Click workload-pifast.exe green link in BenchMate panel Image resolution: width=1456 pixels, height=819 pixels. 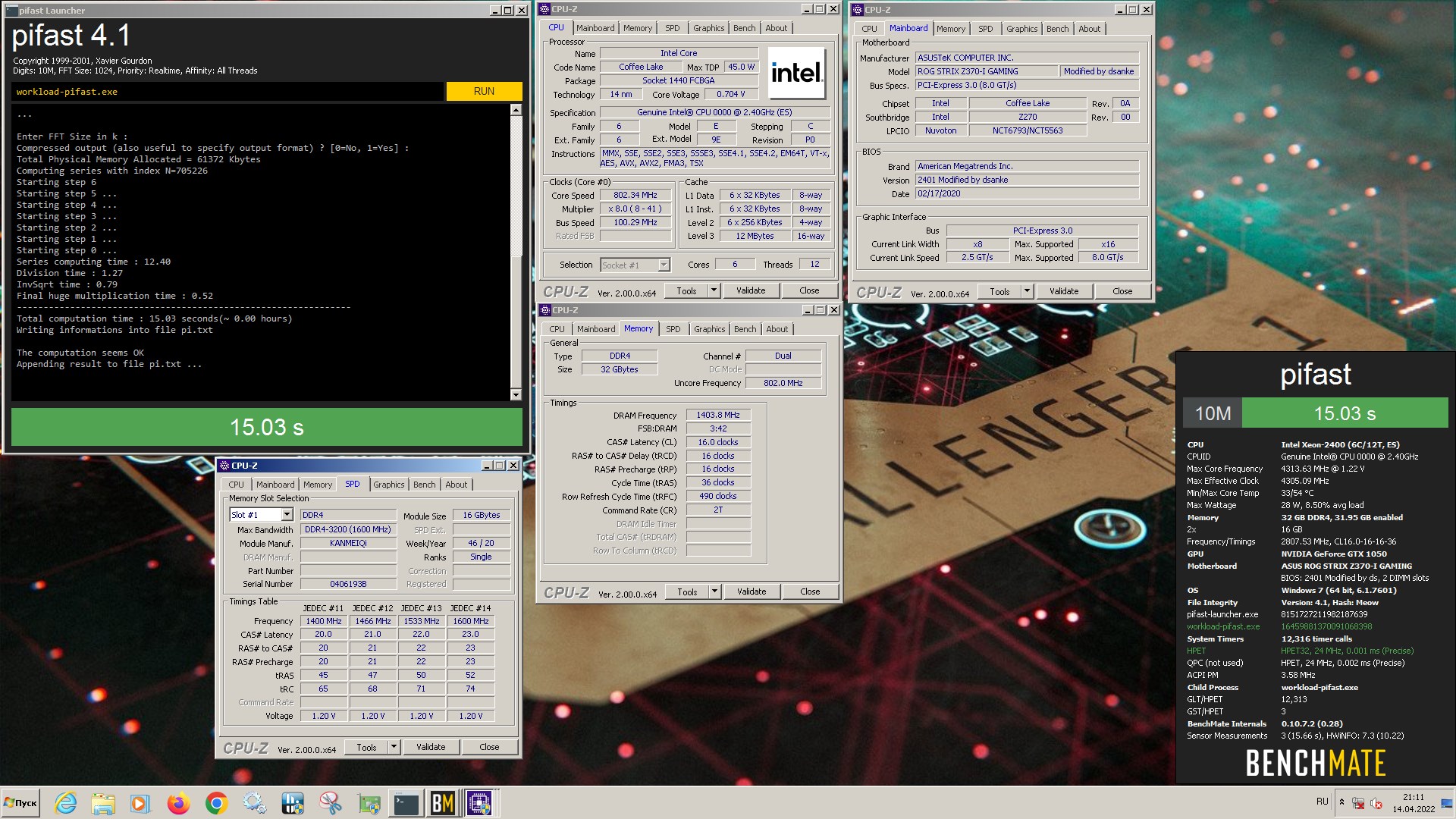point(1223,626)
